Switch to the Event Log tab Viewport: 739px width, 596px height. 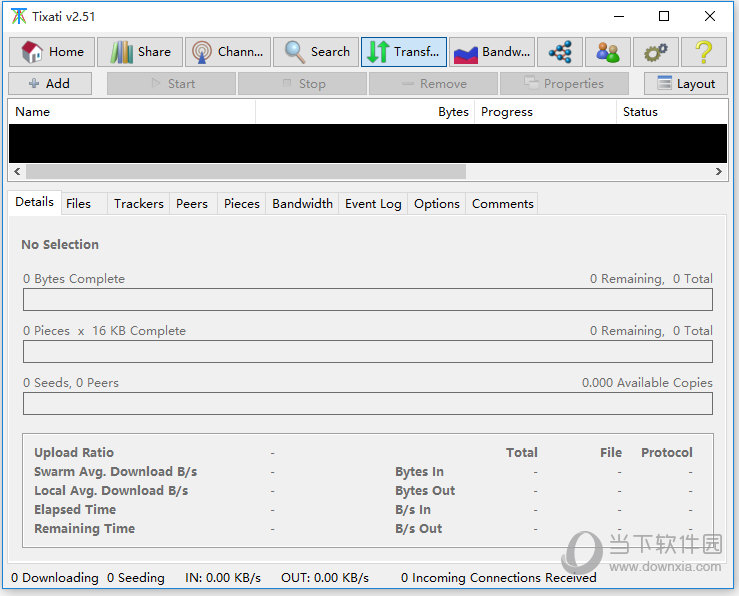[373, 204]
